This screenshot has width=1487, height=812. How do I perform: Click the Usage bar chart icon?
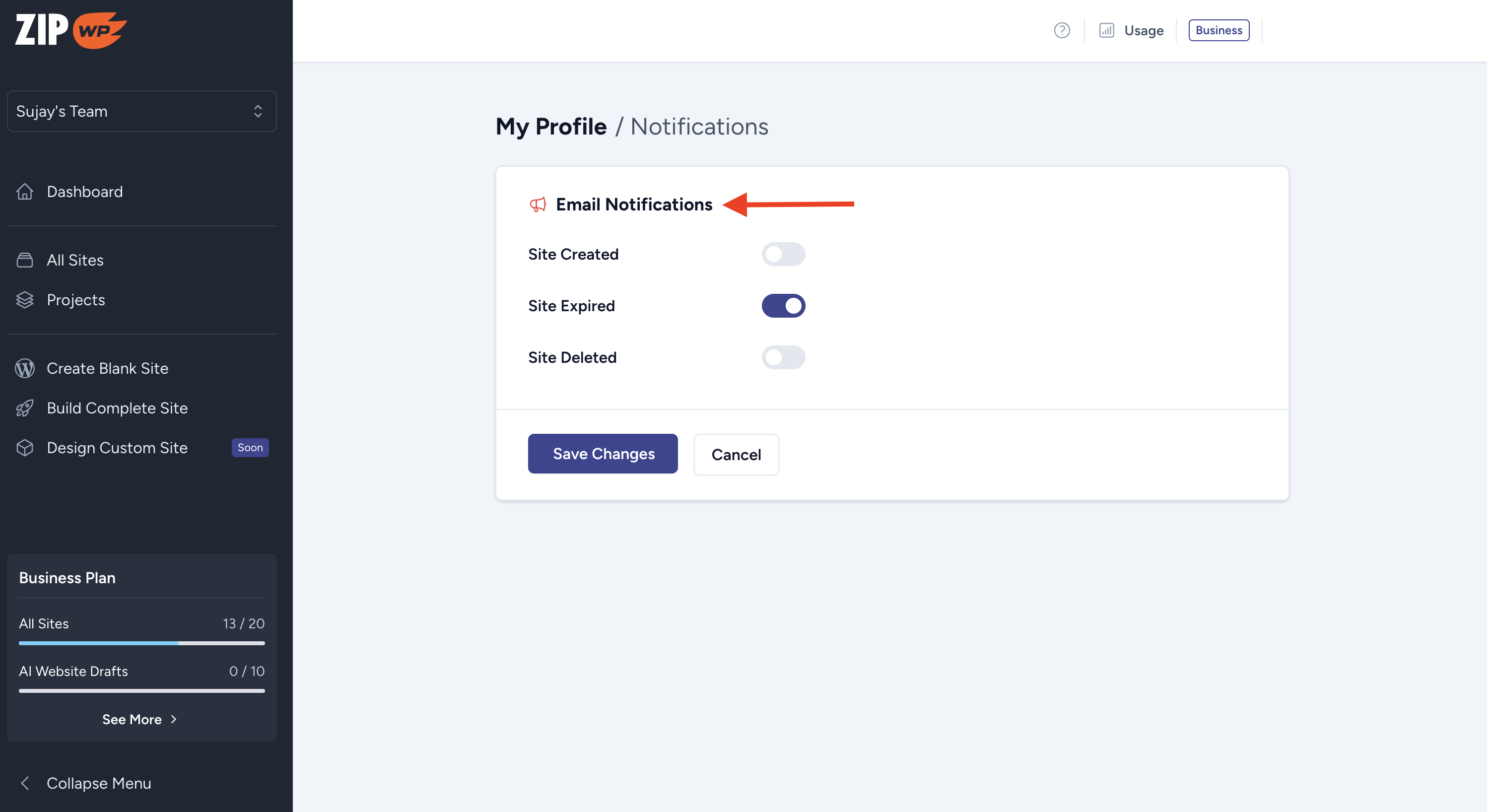pyautogui.click(x=1106, y=30)
